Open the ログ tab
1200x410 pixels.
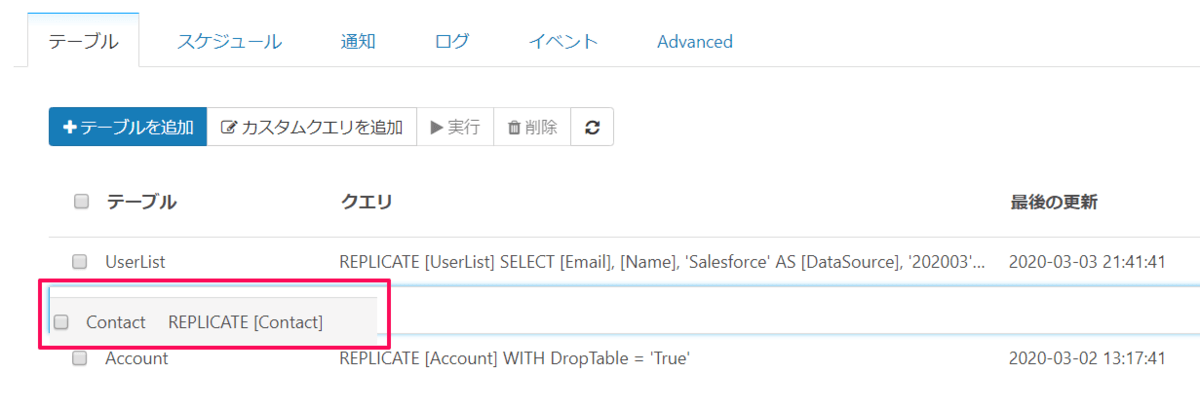(452, 41)
